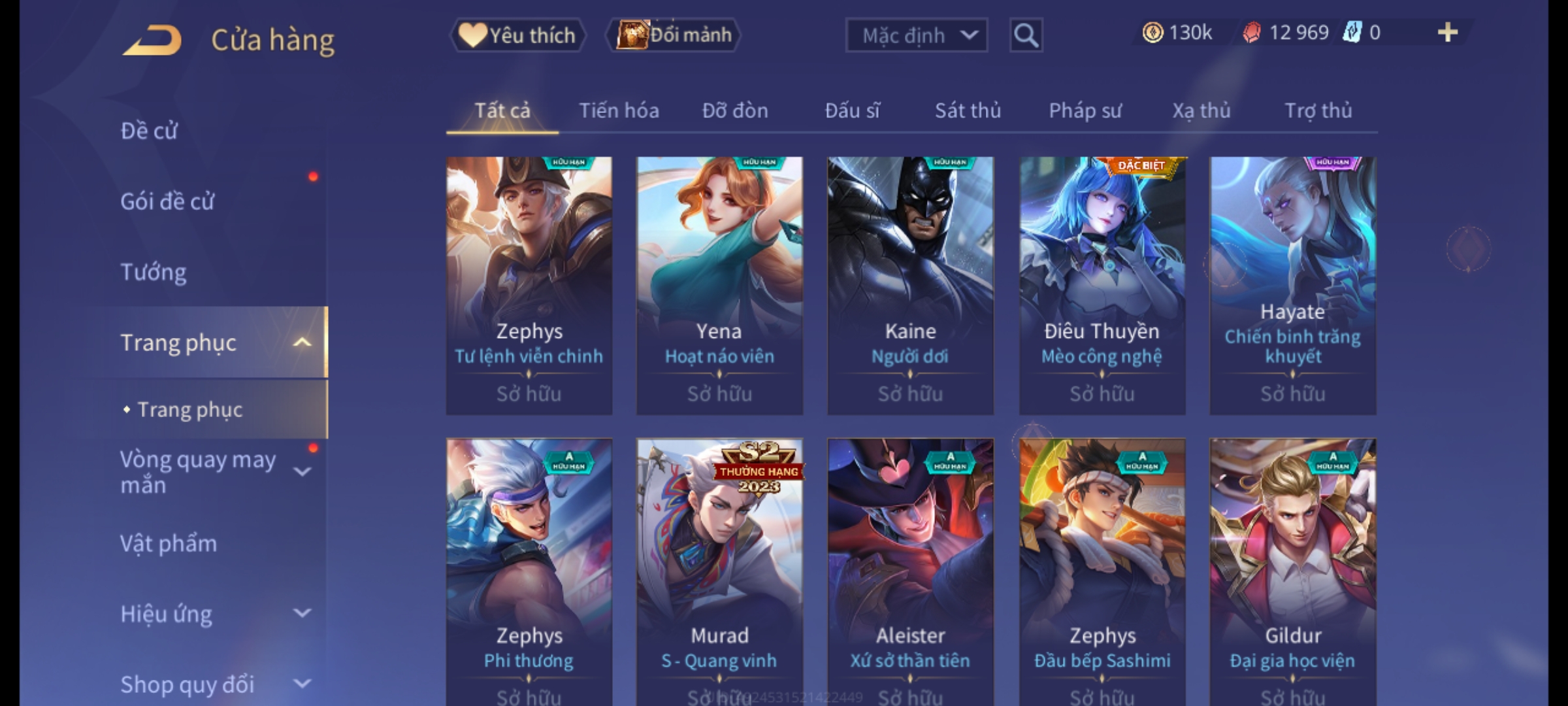
Task: Open the Mặc định sort dropdown
Action: tap(916, 35)
